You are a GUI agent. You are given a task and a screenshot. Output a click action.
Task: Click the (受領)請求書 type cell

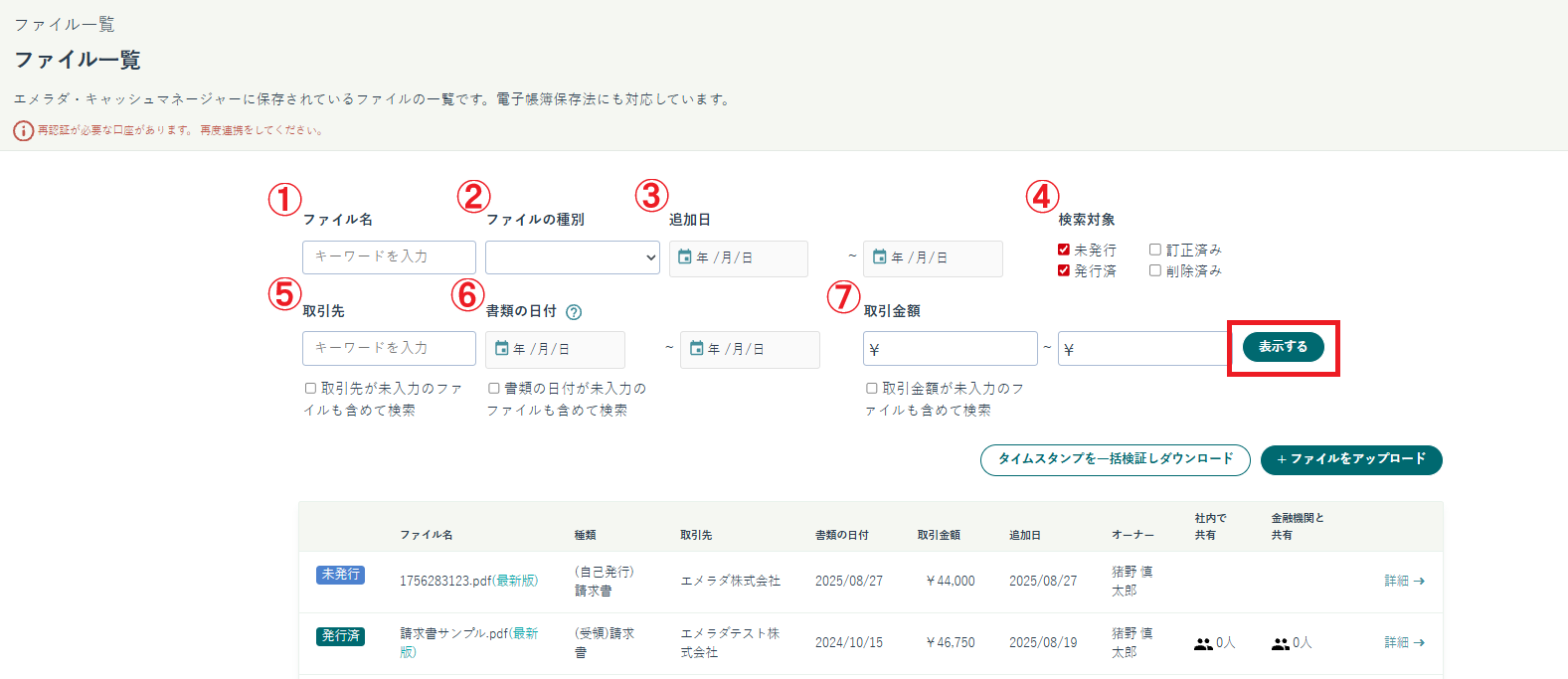[x=605, y=642]
